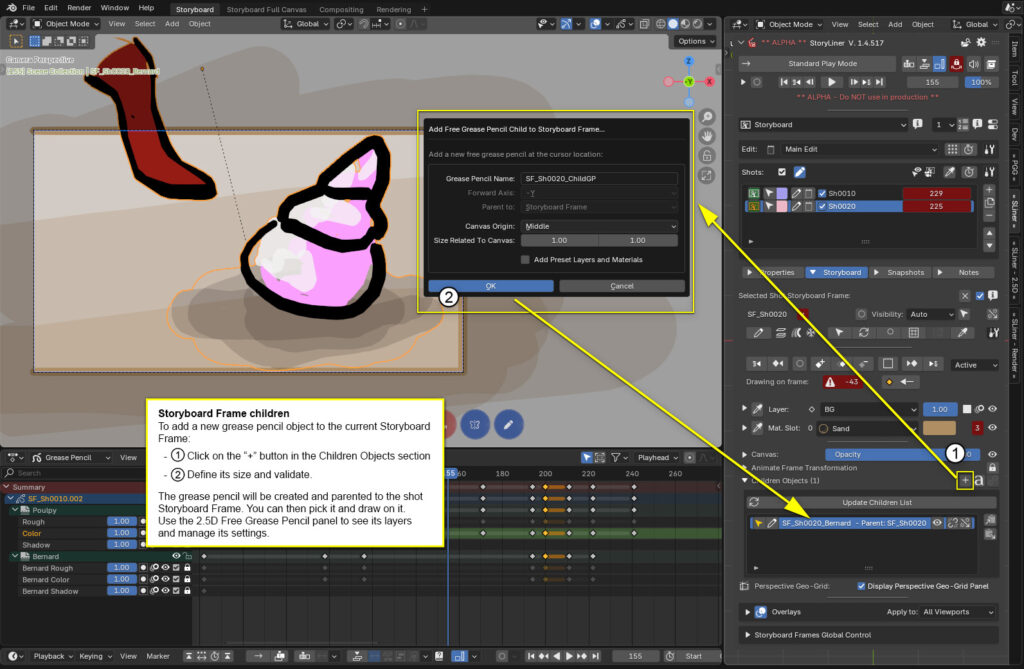
Task: Click the viewport Options button
Action: (x=696, y=41)
